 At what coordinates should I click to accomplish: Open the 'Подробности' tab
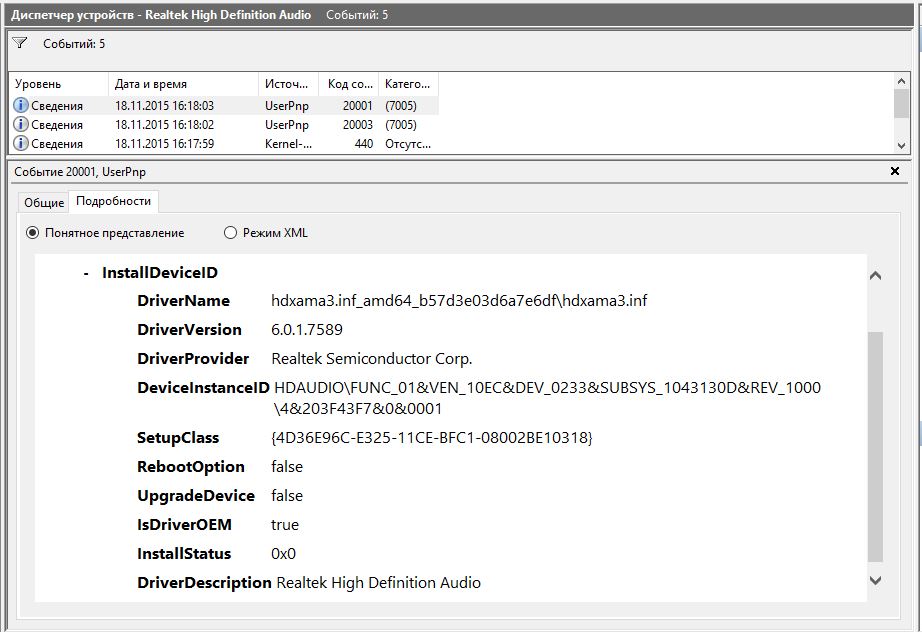tap(113, 201)
